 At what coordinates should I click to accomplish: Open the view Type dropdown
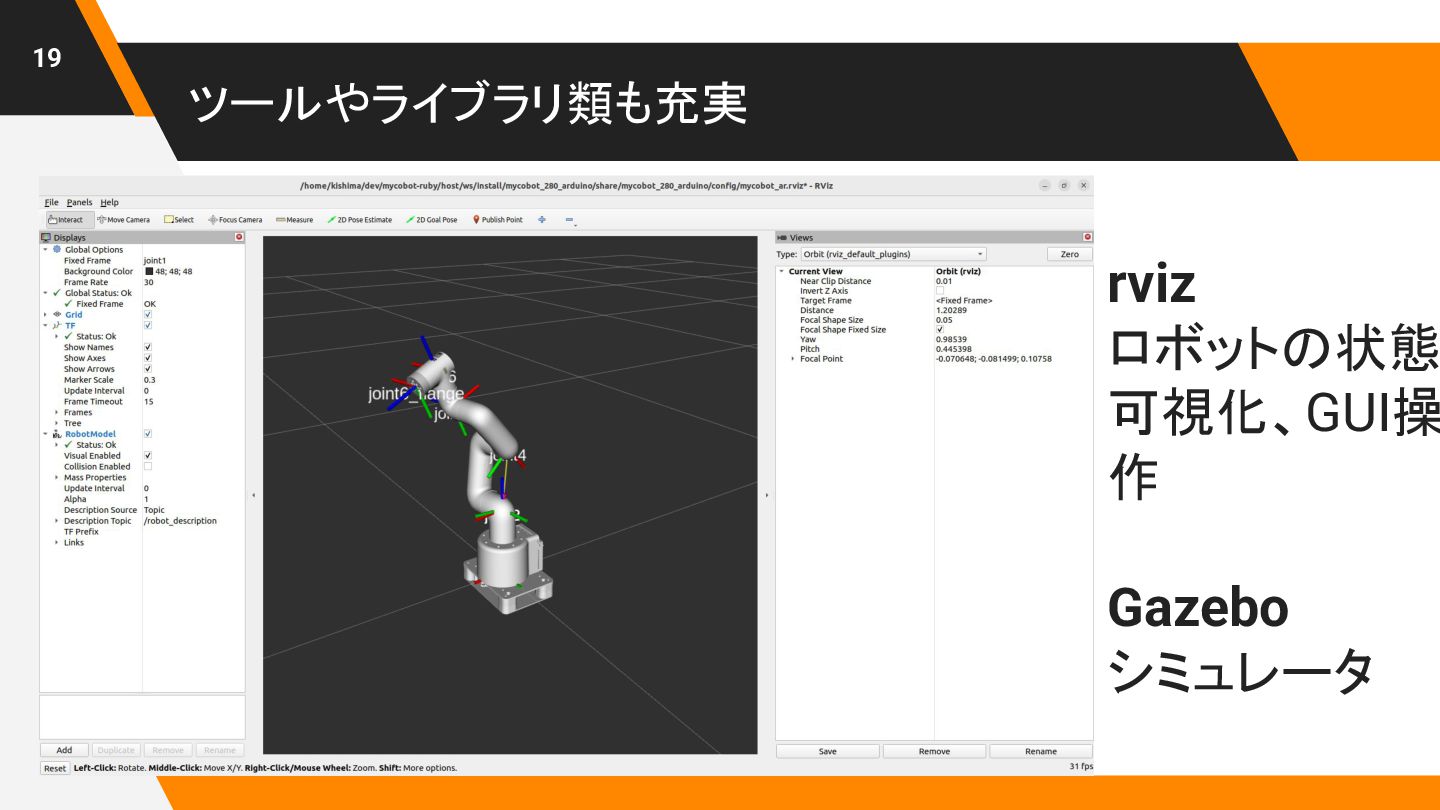[894, 254]
